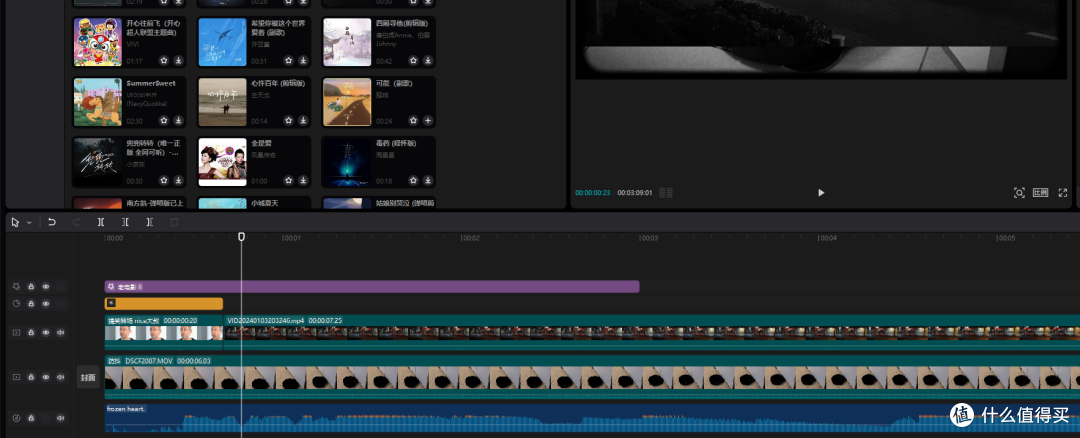Hide the orange adjustment track
This screenshot has height=438, width=1080.
pyautogui.click(x=45, y=304)
